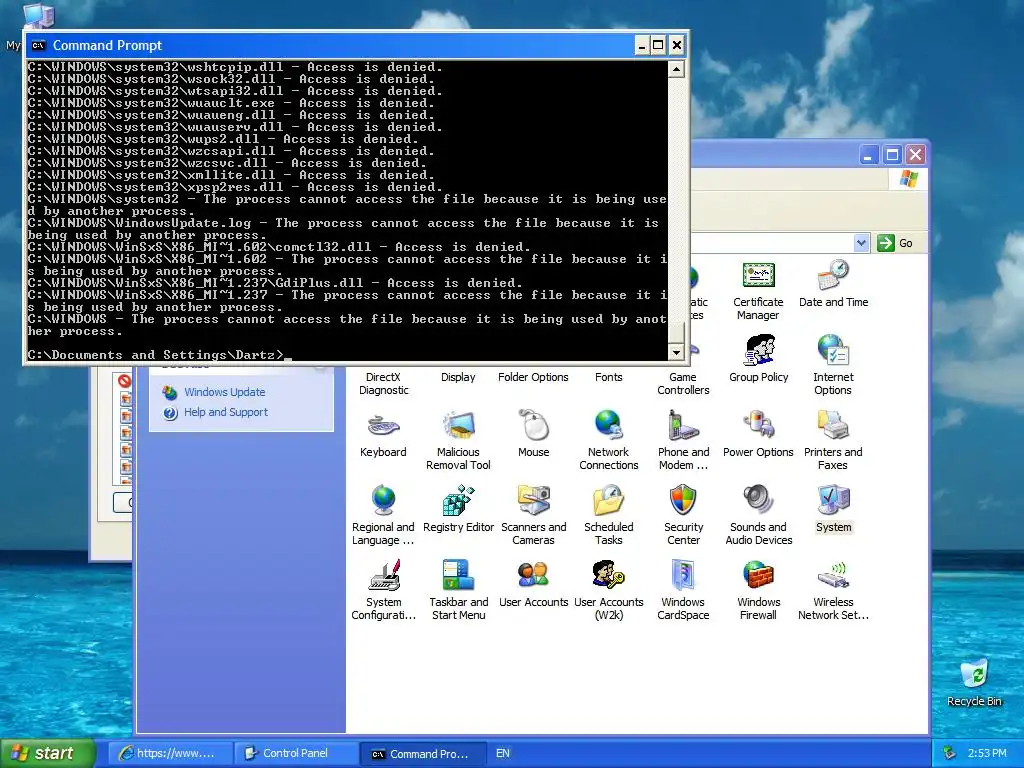
Task: Open the Recycle Bin on desktop
Action: [x=974, y=674]
